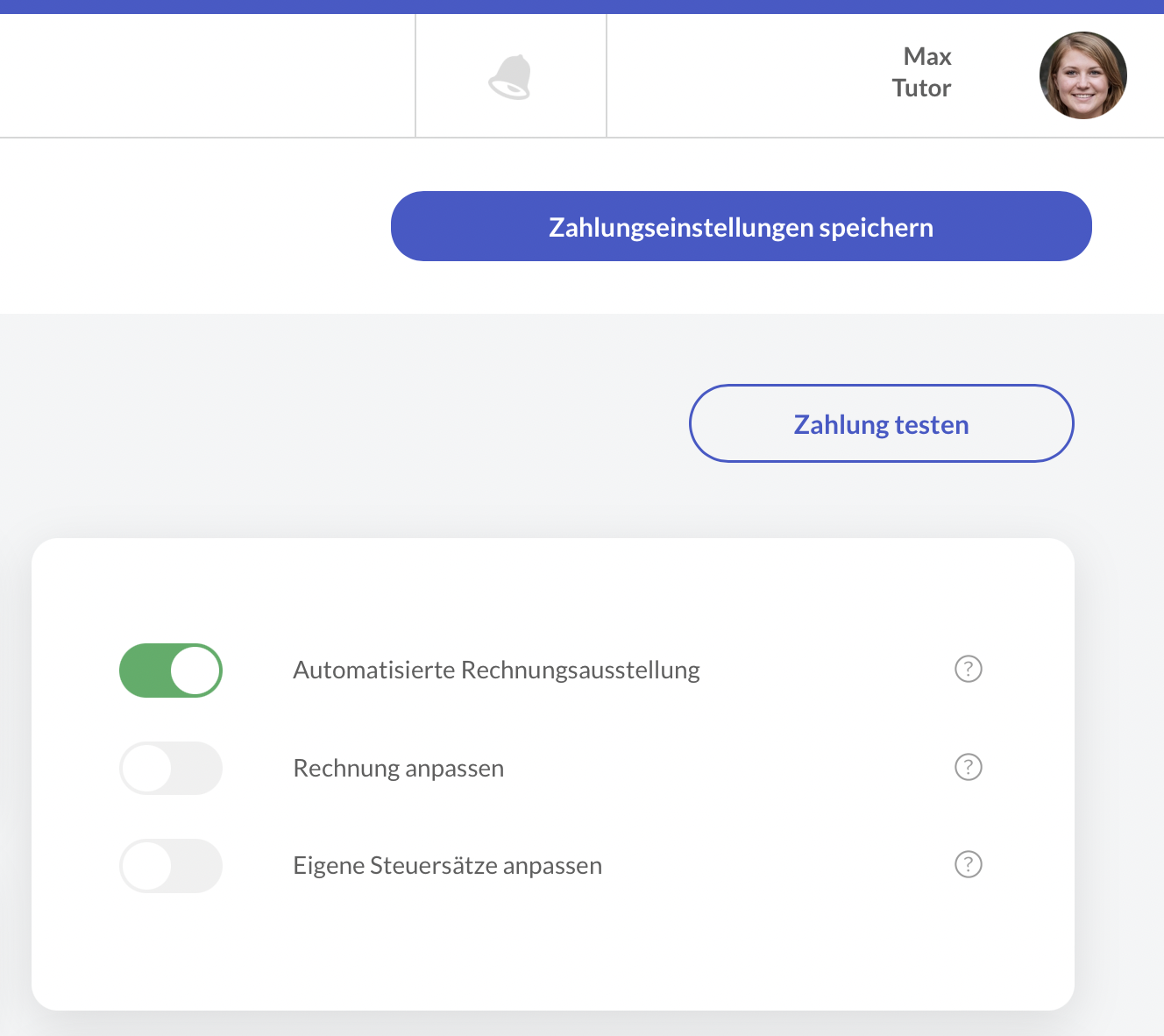The width and height of the screenshot is (1164, 1036).
Task: Open the notifications bell
Action: (510, 77)
